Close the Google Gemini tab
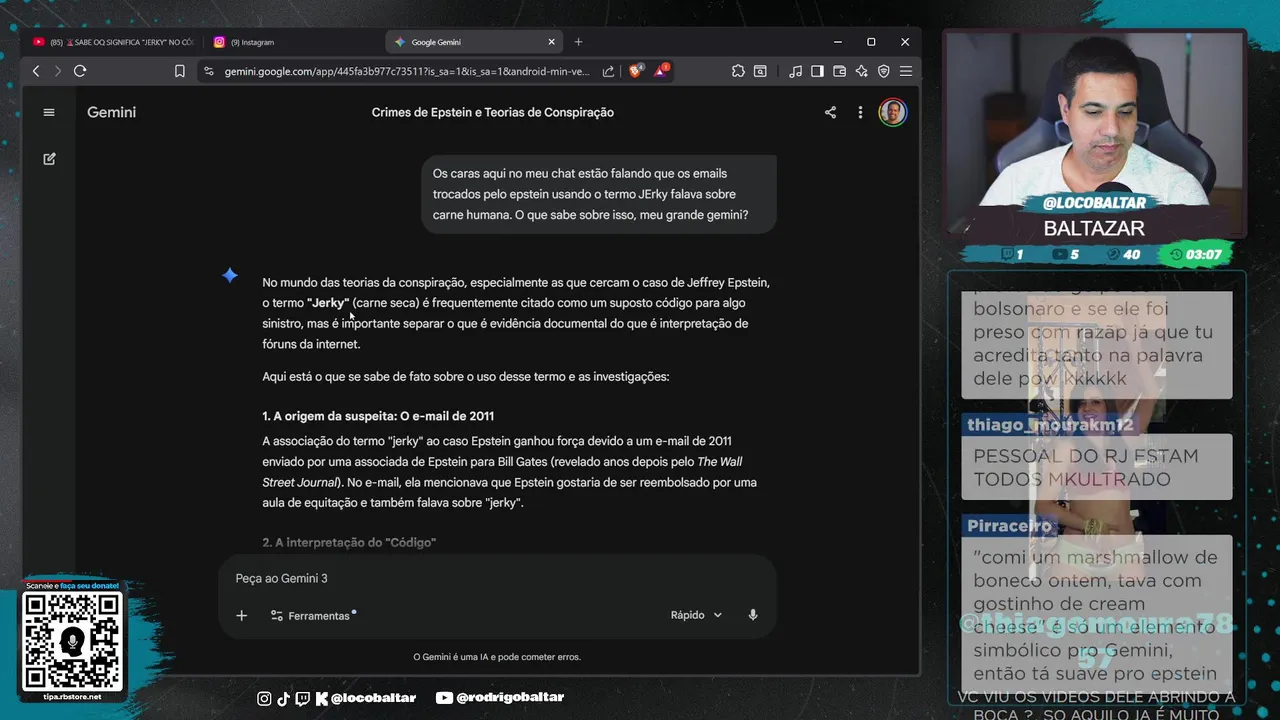Viewport: 1280px width, 720px height. (x=551, y=42)
